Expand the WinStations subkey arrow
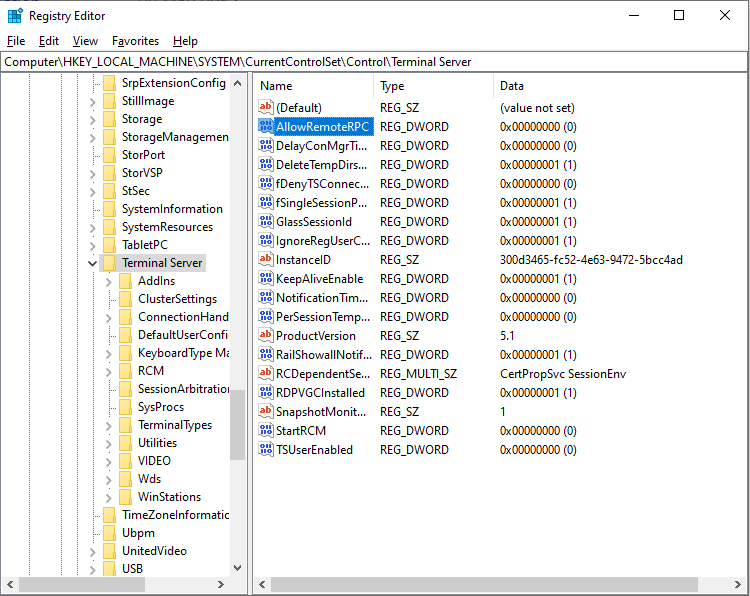This screenshot has width=750, height=596. (x=109, y=497)
